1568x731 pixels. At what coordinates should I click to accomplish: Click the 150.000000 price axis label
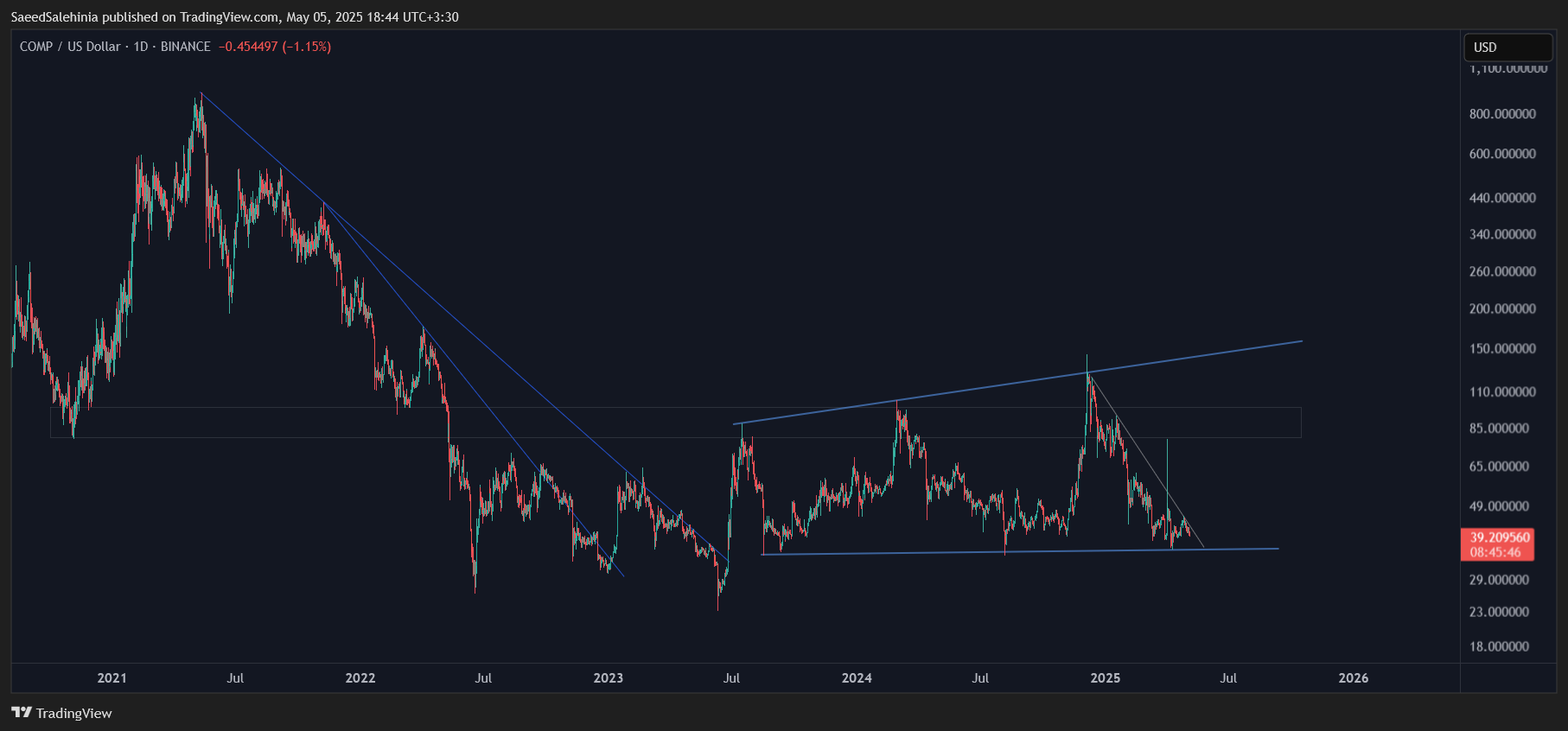tap(1503, 349)
